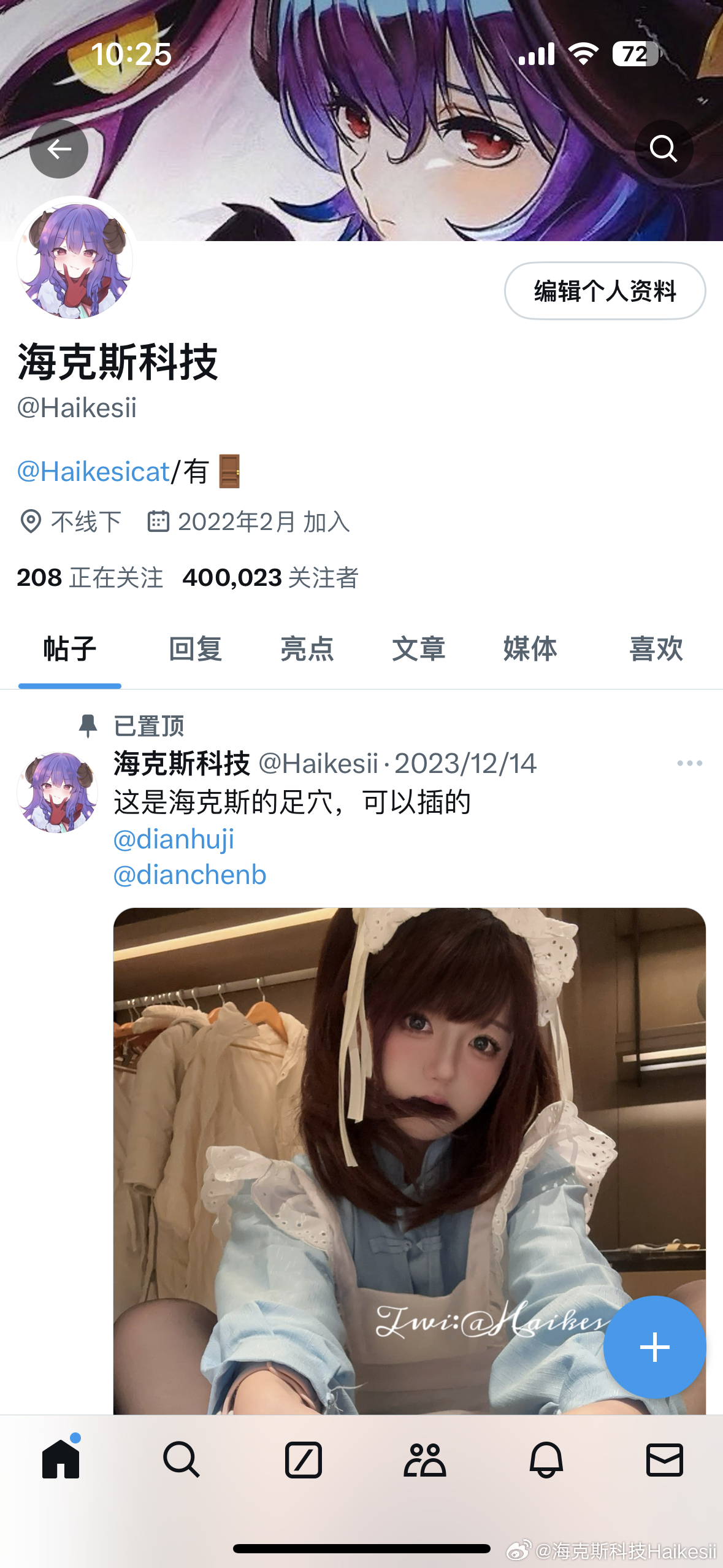723x1568 pixels.
Task: Open Explore search in bottom bar
Action: (x=182, y=1459)
